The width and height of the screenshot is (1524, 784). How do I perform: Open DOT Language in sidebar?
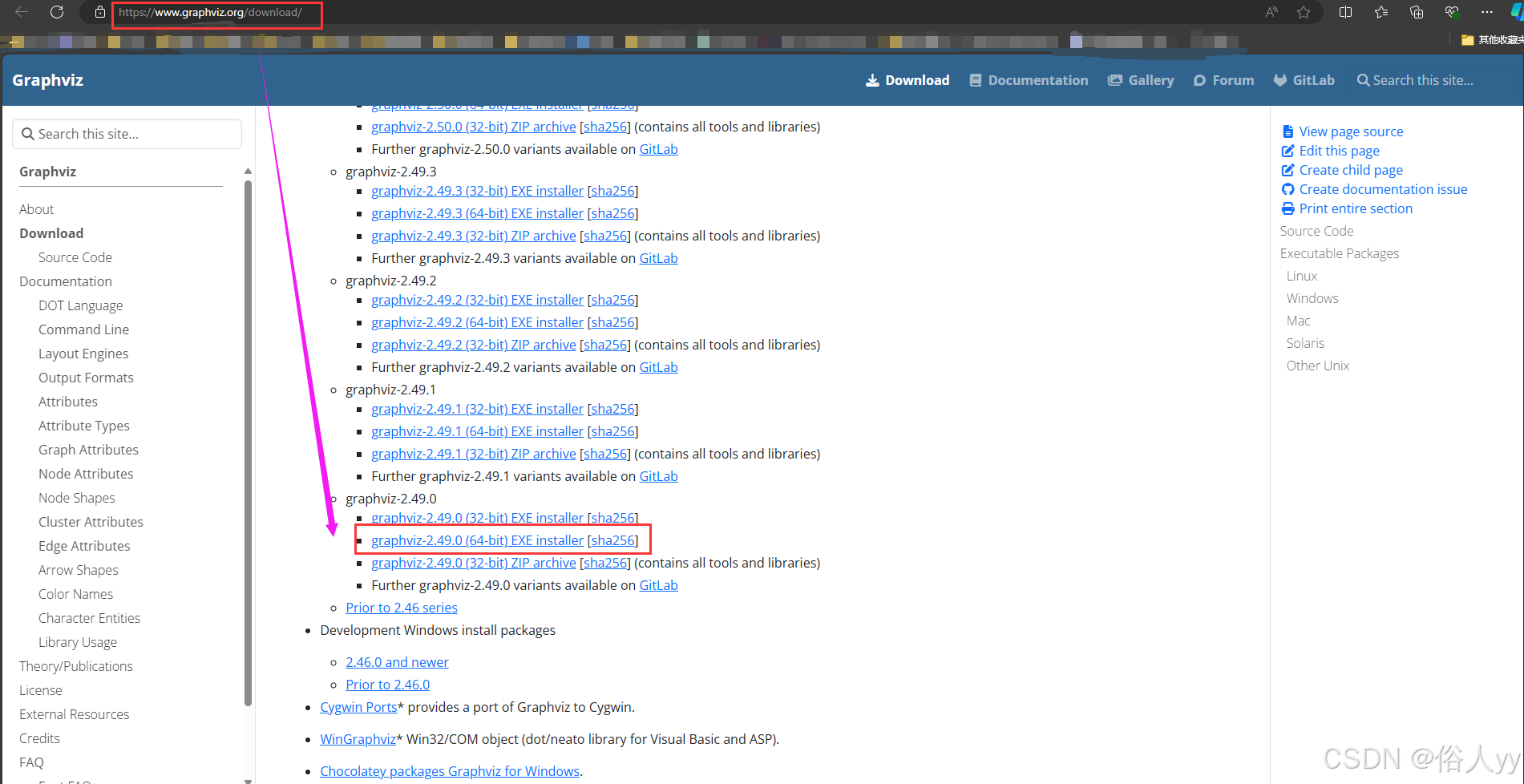pos(81,305)
